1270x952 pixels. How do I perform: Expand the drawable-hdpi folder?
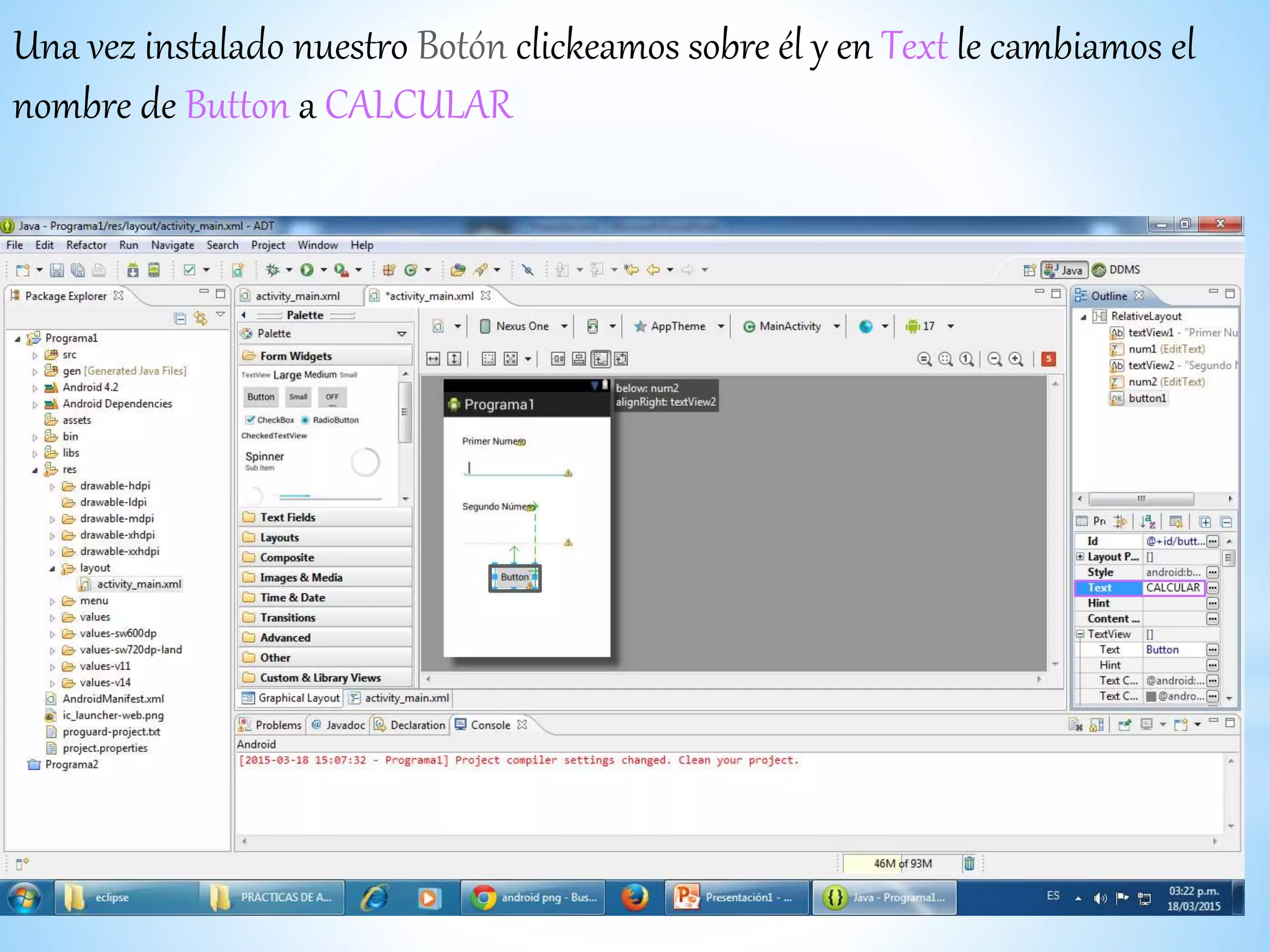point(52,487)
